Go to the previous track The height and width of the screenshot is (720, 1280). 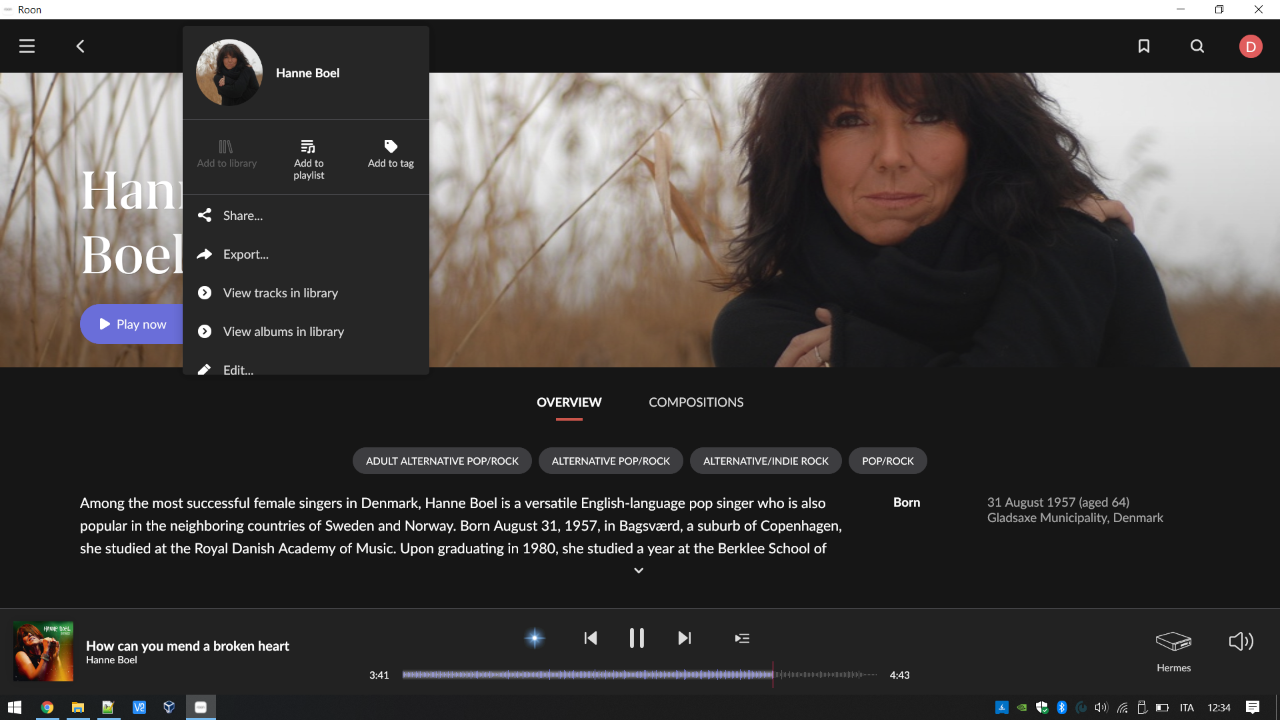pos(591,638)
